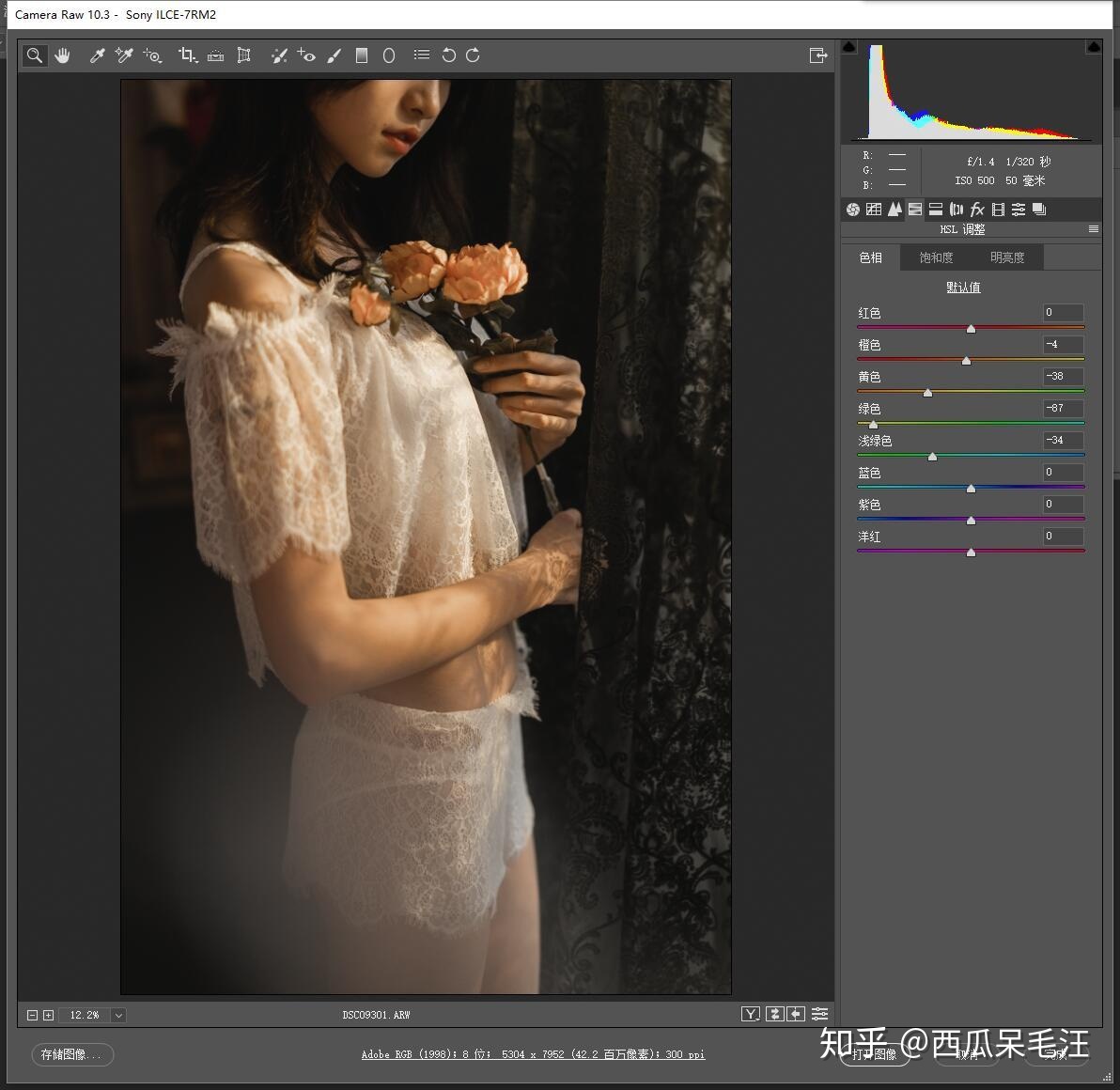
Task: Select the Spot Removal tool
Action: point(279,55)
